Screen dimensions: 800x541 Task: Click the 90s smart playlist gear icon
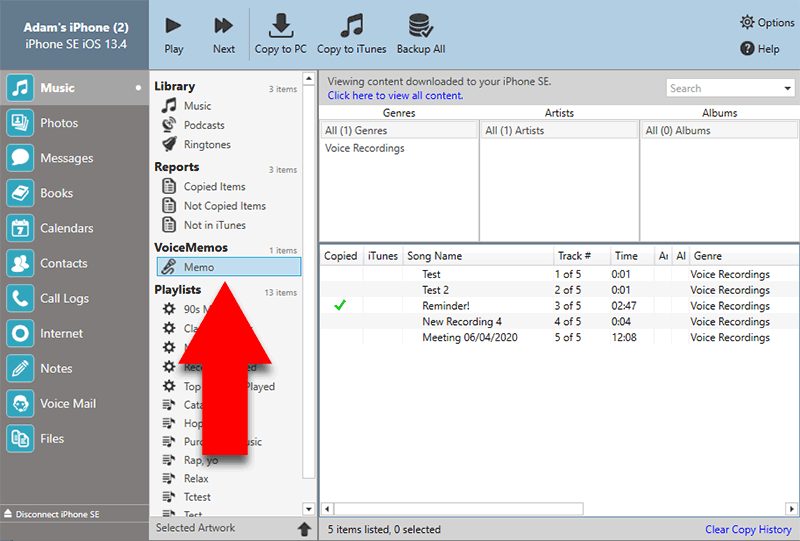(x=169, y=309)
